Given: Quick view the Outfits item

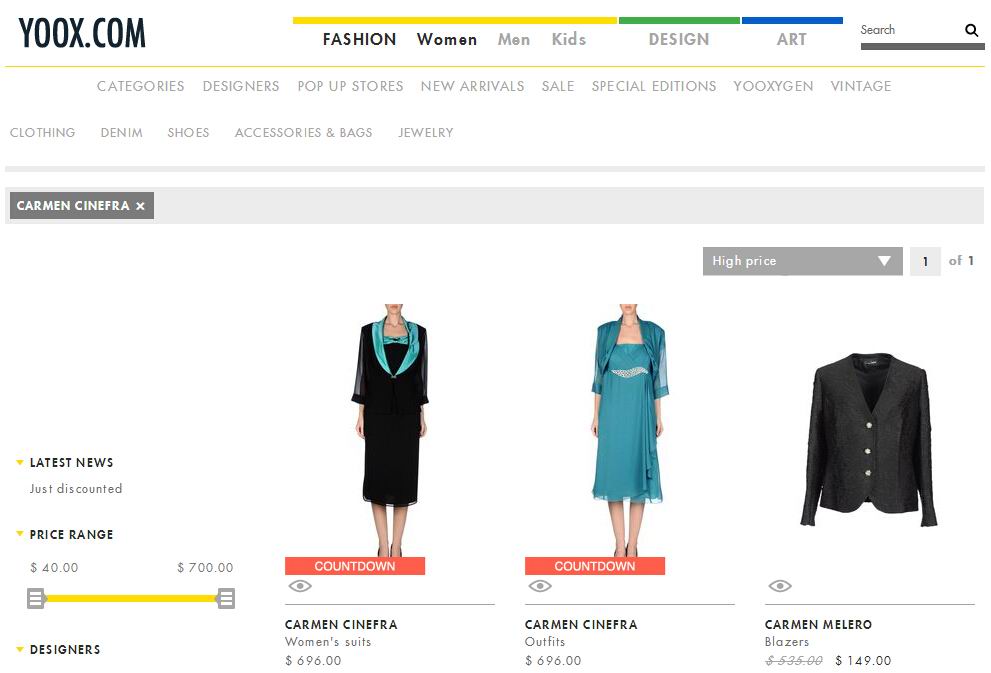Looking at the screenshot, I should click(x=540, y=586).
